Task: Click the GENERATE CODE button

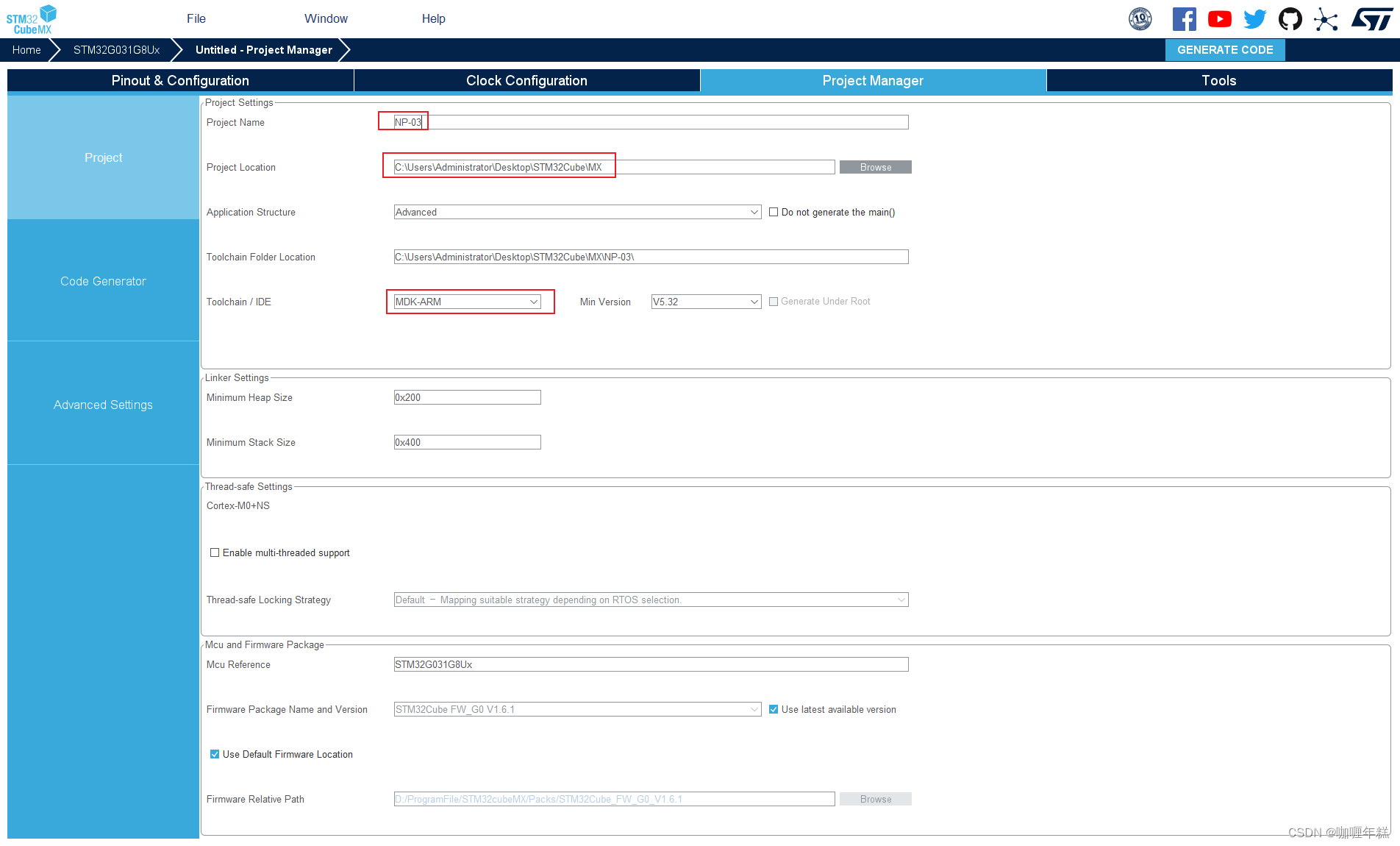Action: [x=1225, y=50]
